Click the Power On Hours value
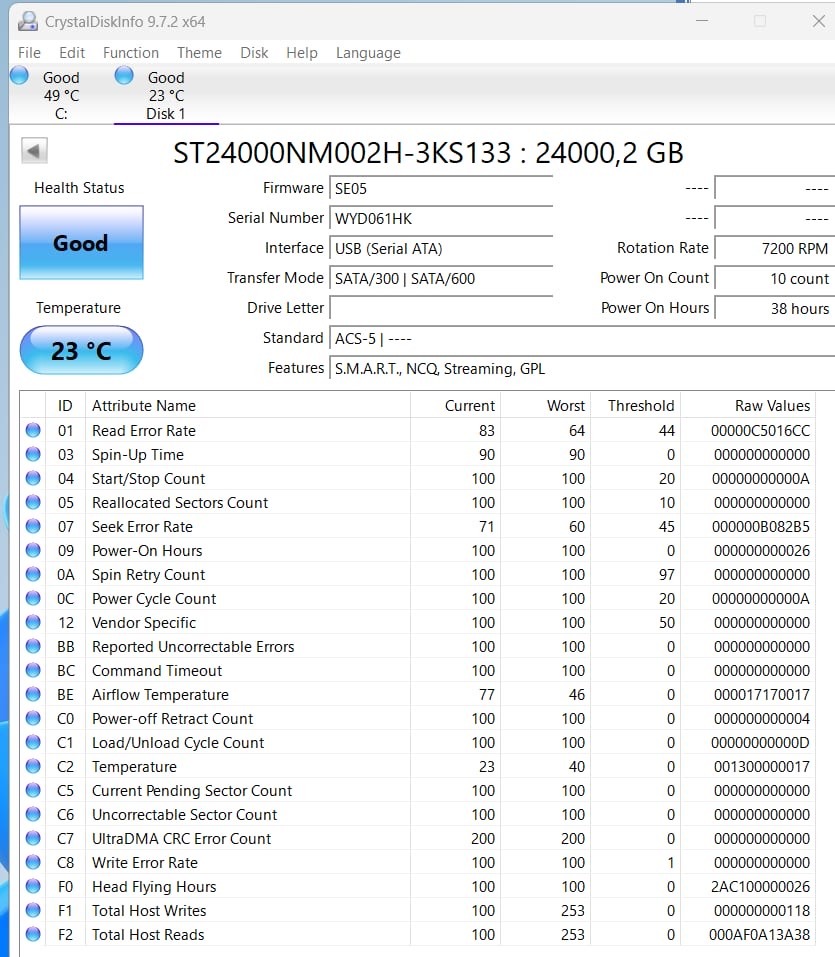 click(775, 308)
